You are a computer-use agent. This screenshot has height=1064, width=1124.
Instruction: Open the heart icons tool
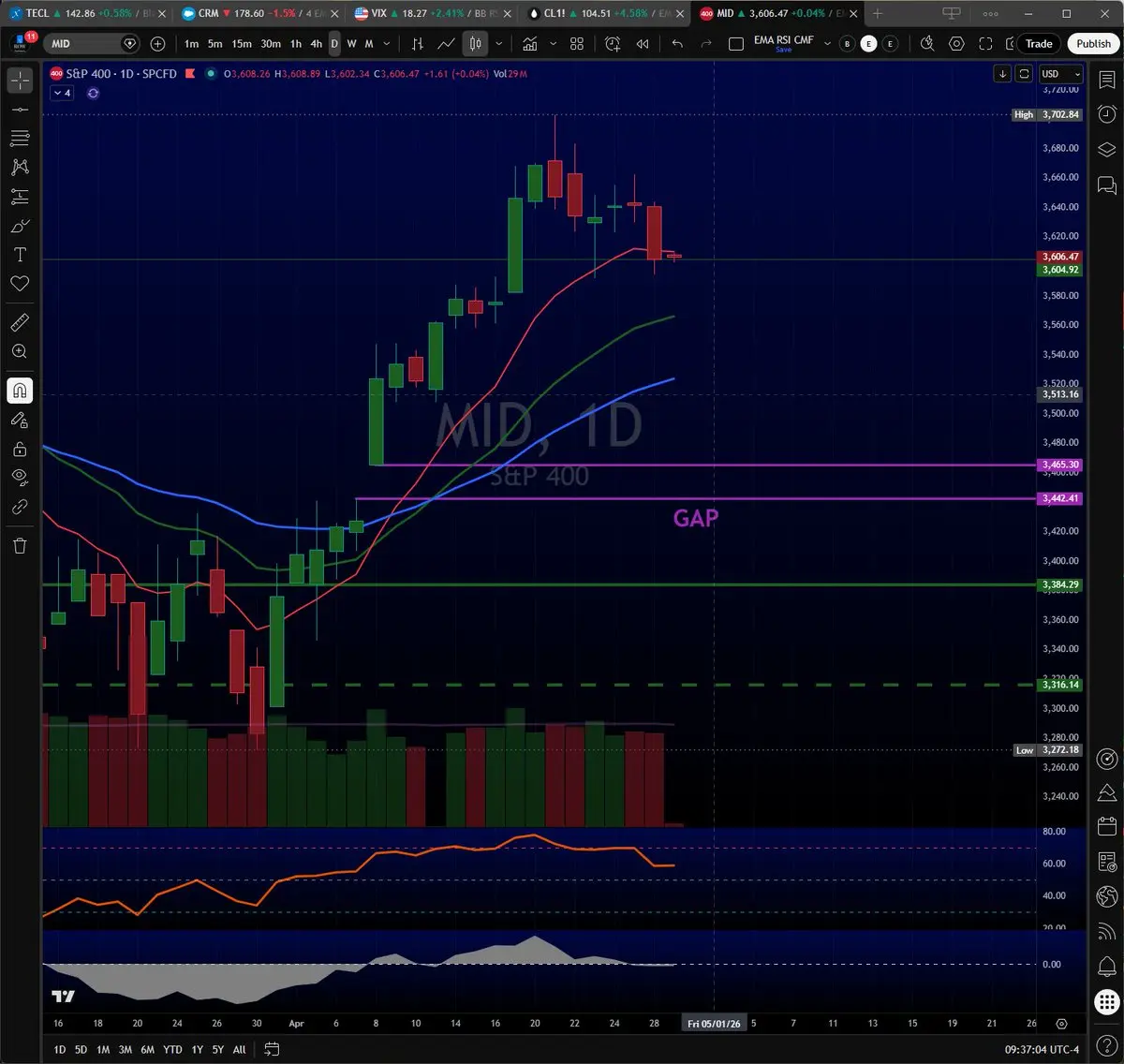pyautogui.click(x=20, y=284)
